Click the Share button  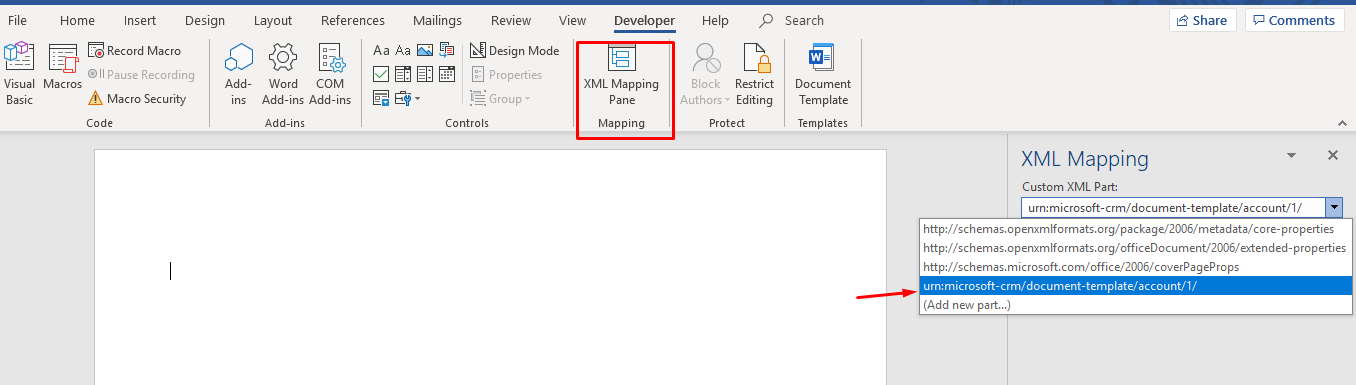(1203, 20)
